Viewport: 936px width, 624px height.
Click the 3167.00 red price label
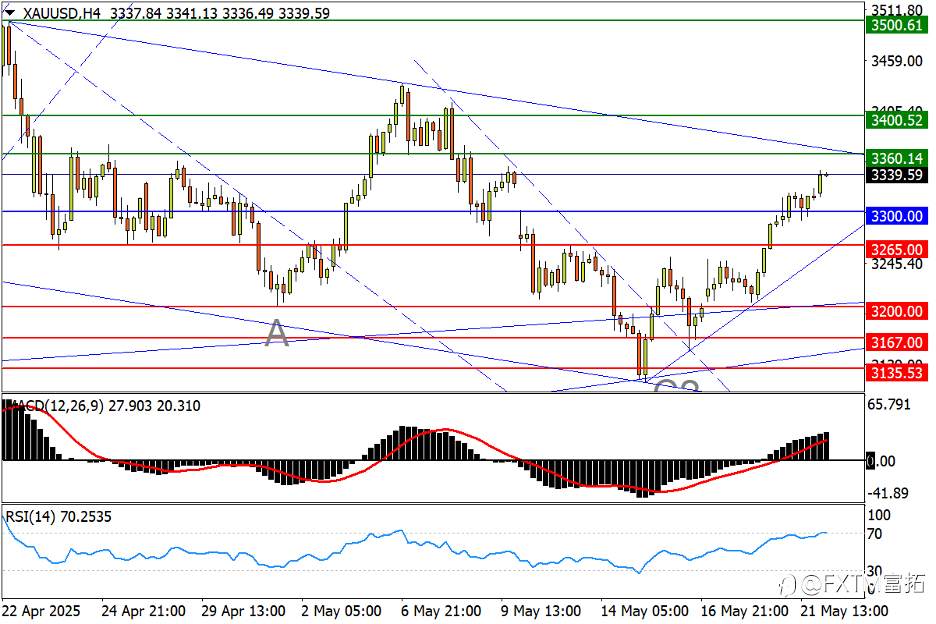coord(897,342)
